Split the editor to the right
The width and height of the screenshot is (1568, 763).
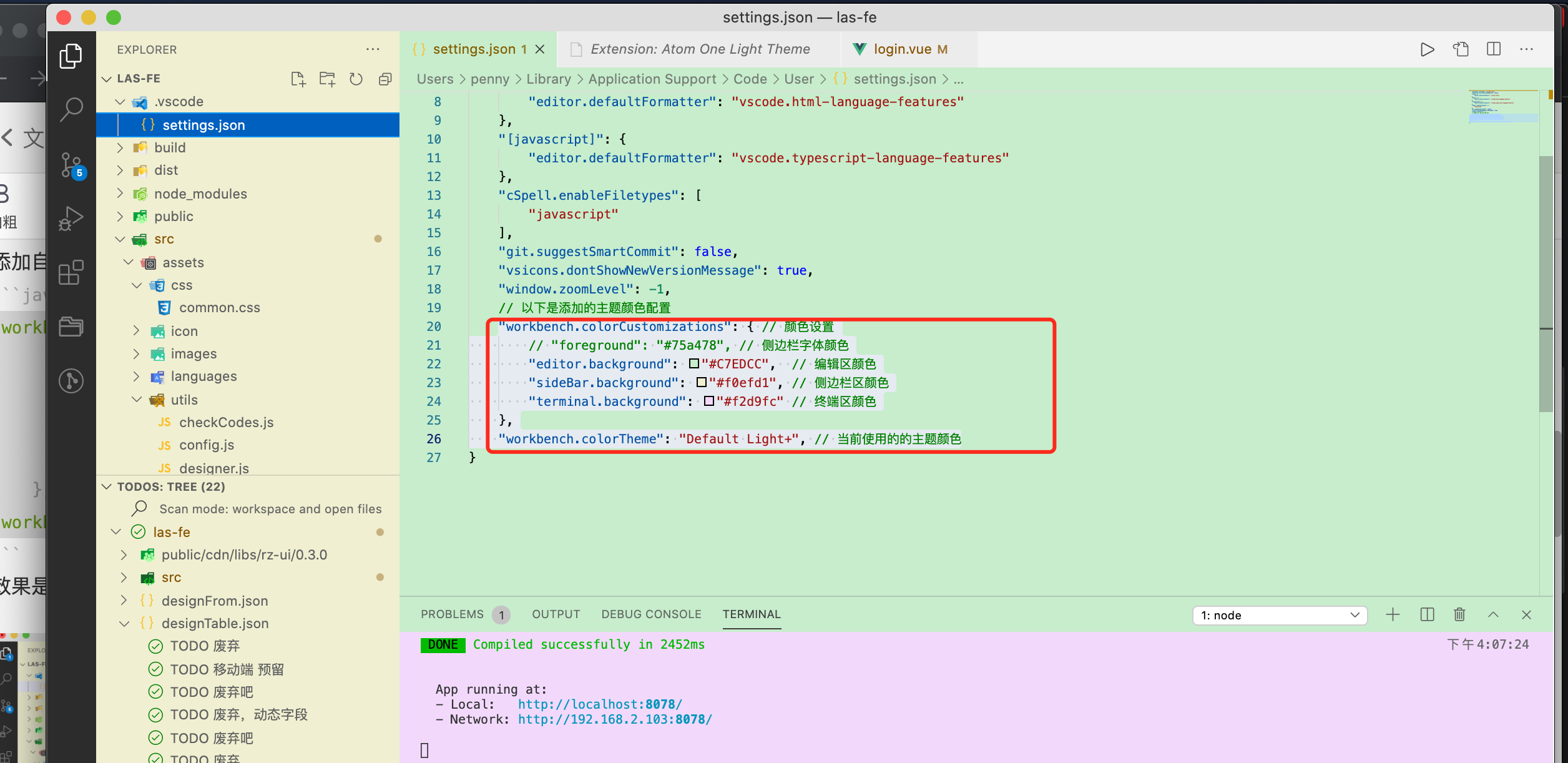(x=1493, y=49)
